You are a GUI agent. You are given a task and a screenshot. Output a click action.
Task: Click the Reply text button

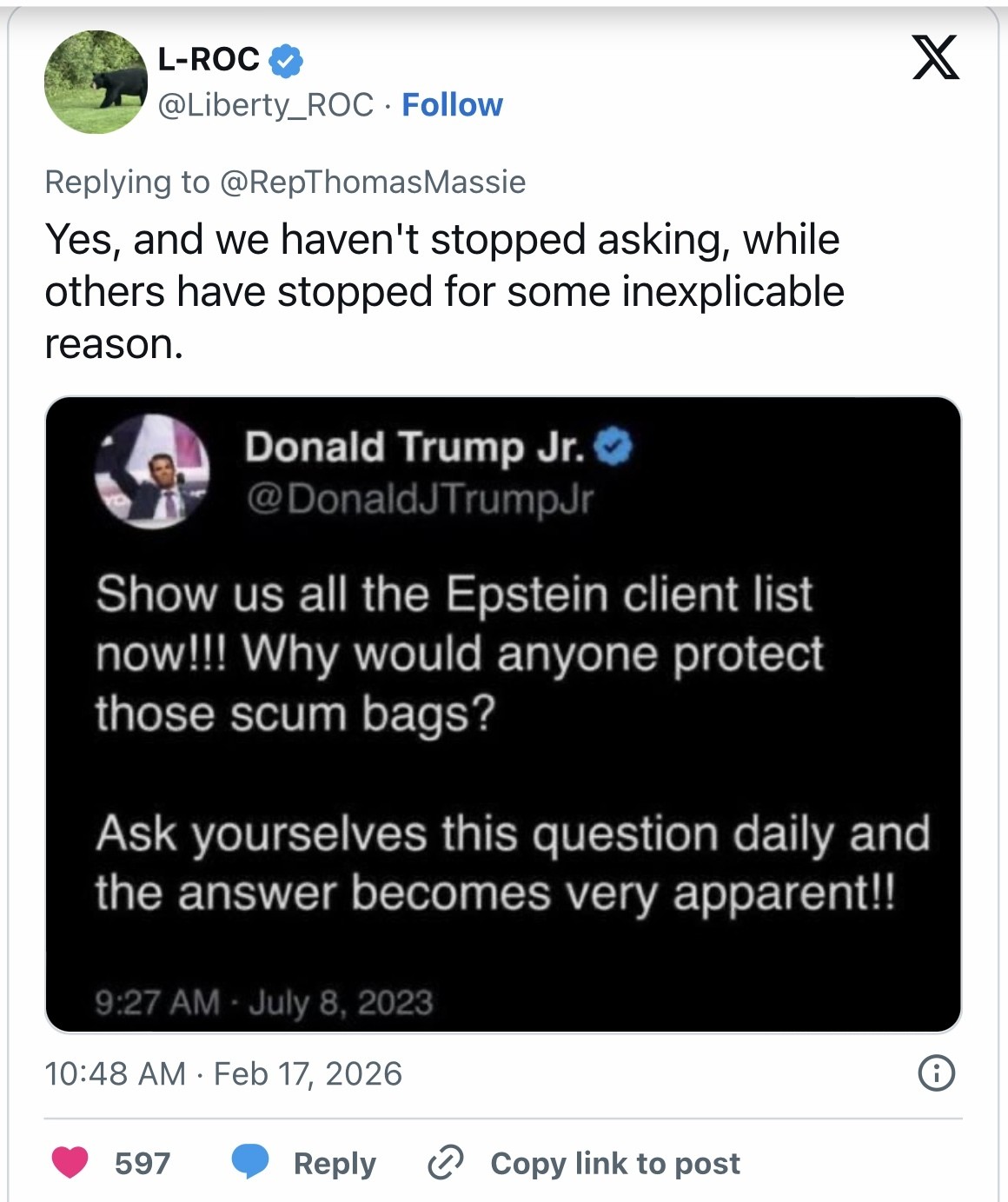tap(335, 1163)
